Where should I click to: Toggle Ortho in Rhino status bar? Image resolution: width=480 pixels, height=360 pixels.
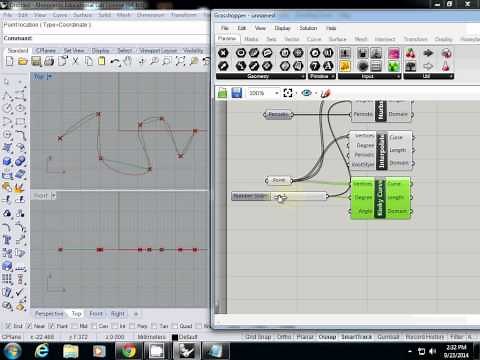[284, 337]
